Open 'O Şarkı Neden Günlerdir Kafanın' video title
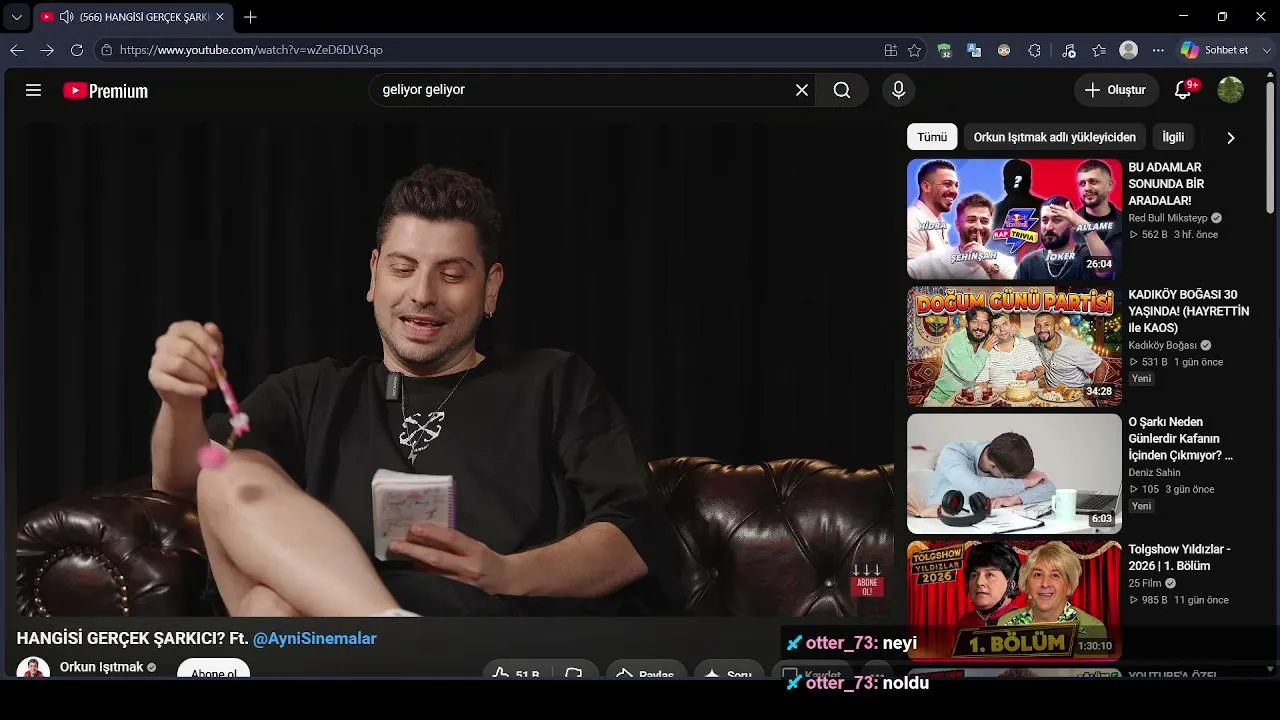The width and height of the screenshot is (1280, 720). (1180, 439)
